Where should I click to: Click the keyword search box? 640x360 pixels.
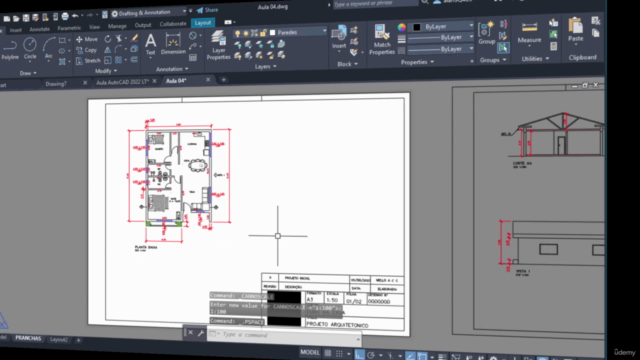tap(376, 4)
